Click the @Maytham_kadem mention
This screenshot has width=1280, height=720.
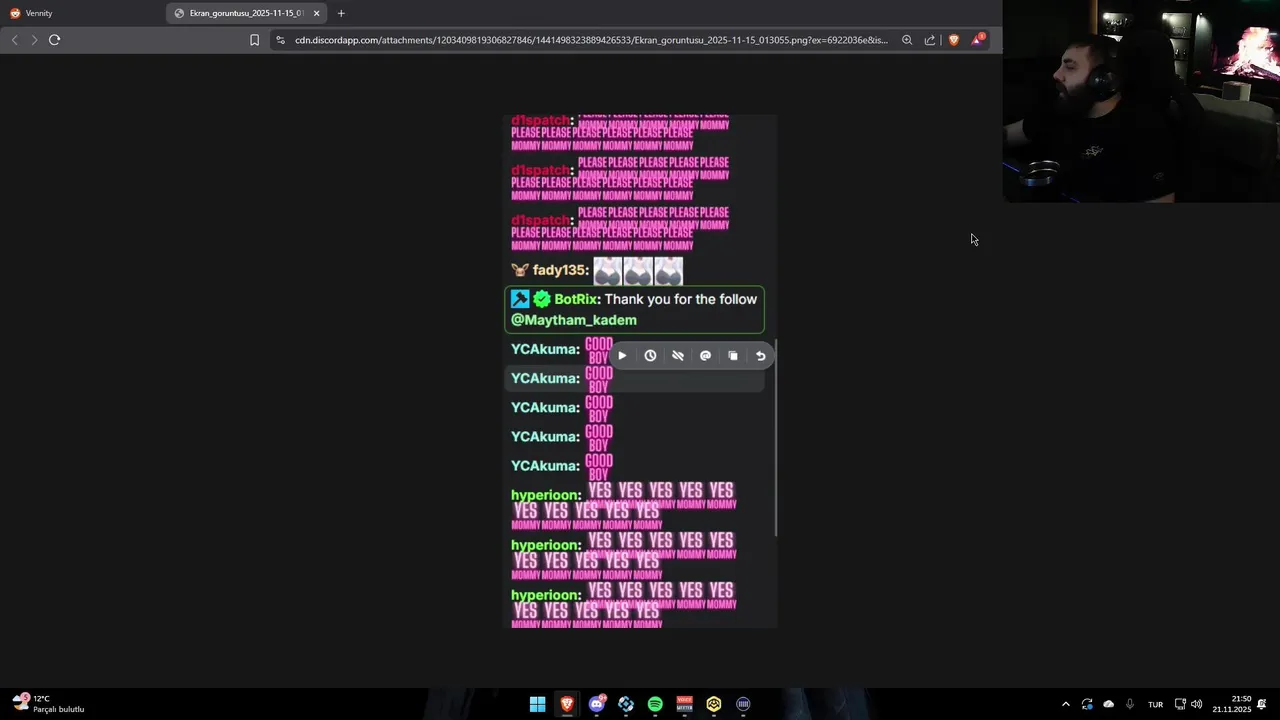coord(574,320)
